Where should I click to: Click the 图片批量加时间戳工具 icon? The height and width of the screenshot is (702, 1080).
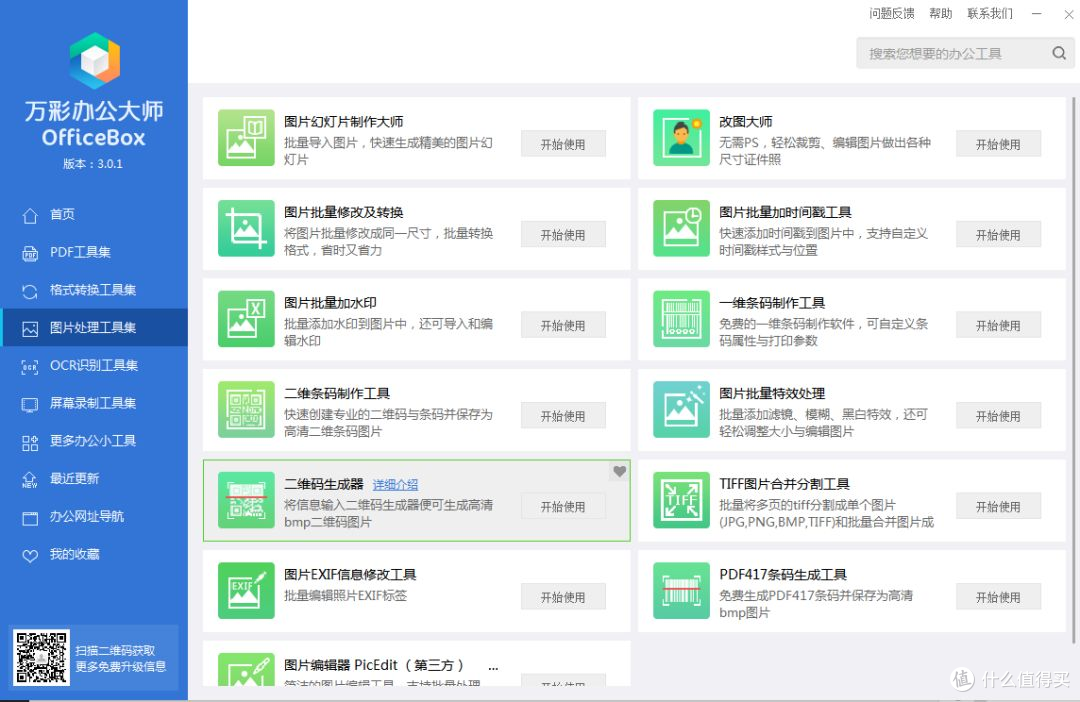(681, 228)
